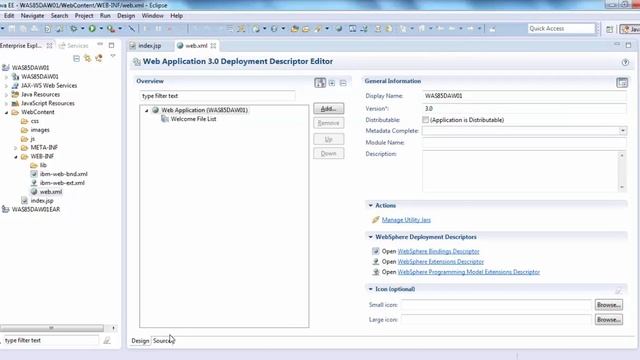Maximize the Enterprise Explorer view panel
The image size is (640, 360).
coord(111,45)
